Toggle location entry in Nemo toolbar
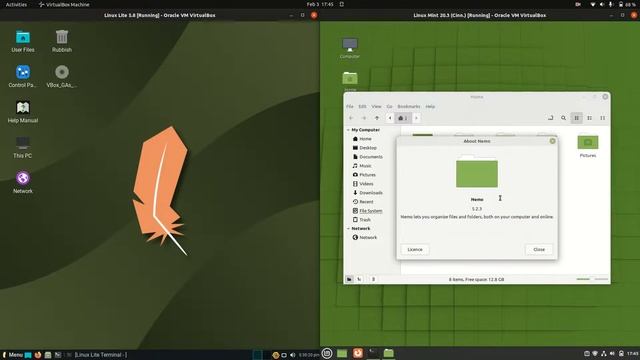Viewport: 640px width, 360px height. coord(550,118)
